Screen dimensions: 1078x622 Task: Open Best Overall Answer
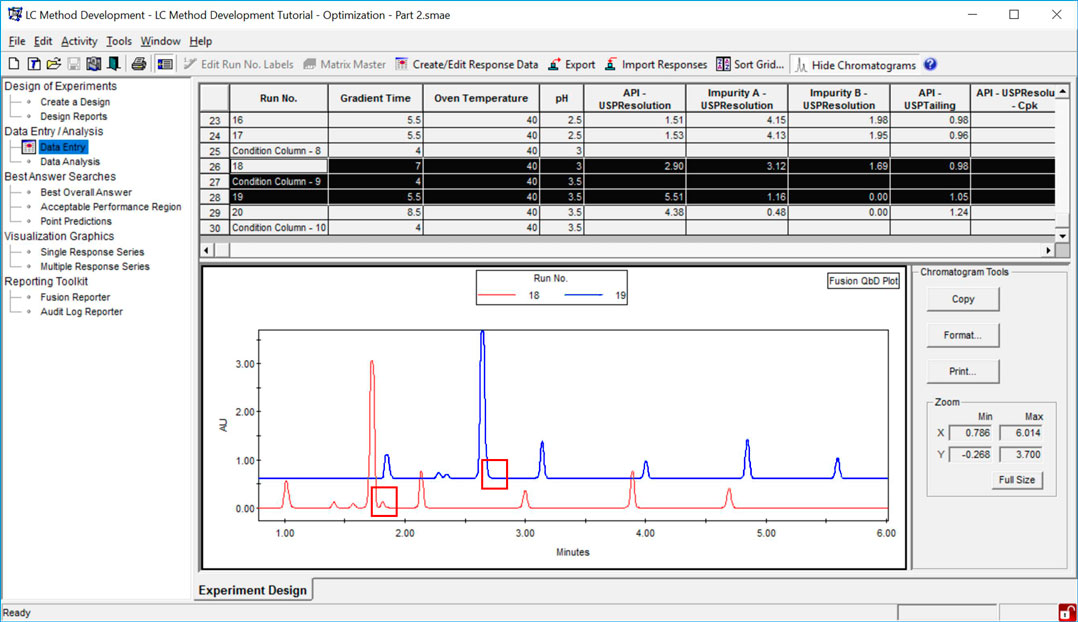(86, 192)
